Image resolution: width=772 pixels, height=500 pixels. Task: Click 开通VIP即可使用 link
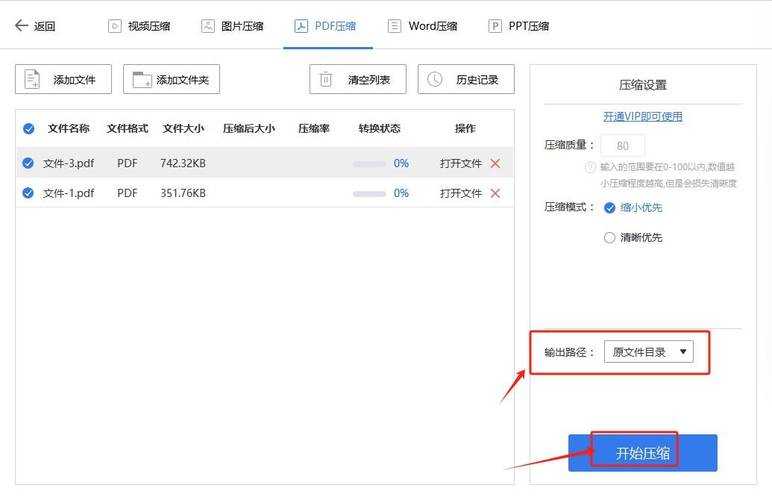click(643, 117)
